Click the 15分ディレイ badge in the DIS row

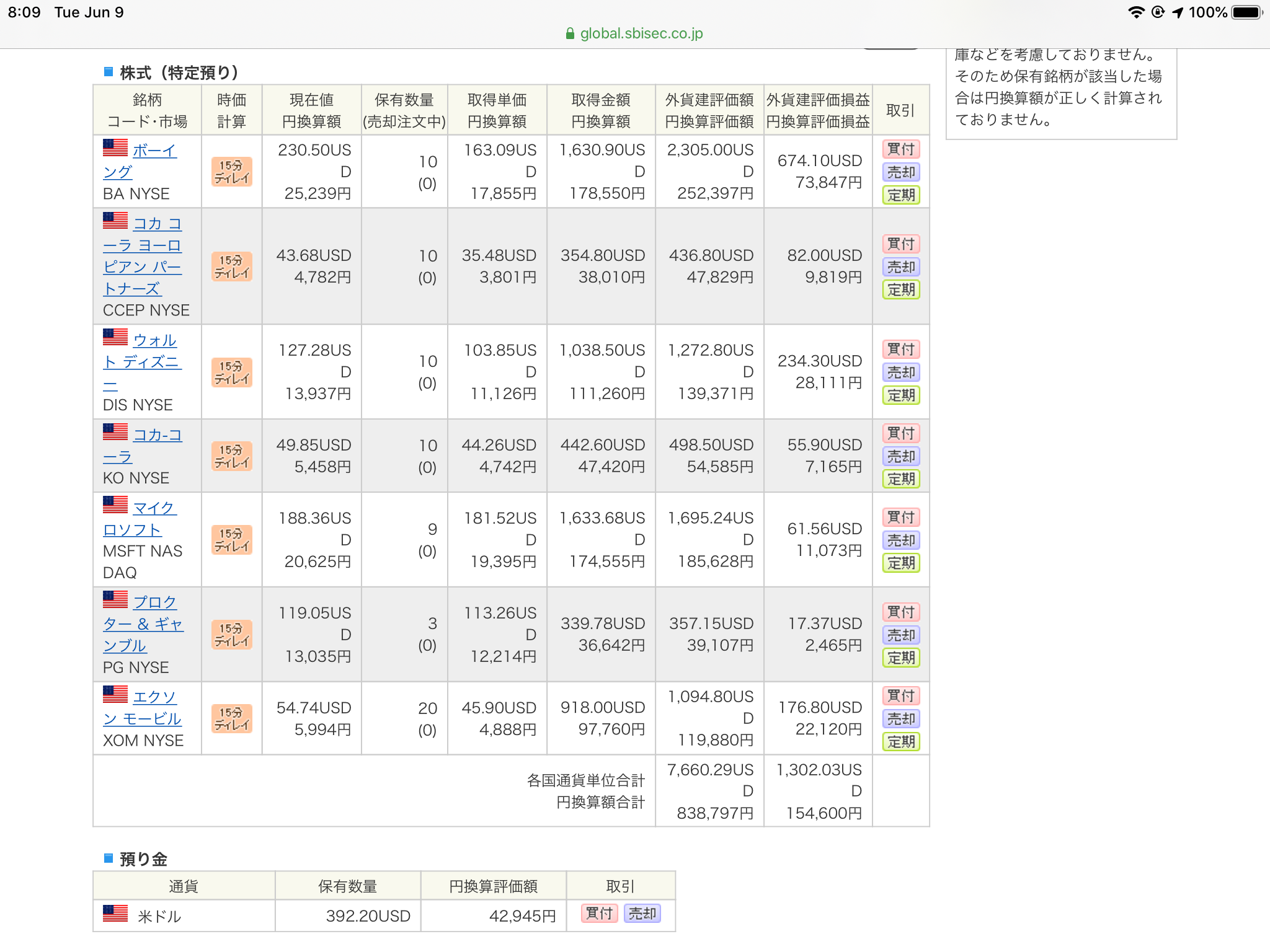coord(232,372)
